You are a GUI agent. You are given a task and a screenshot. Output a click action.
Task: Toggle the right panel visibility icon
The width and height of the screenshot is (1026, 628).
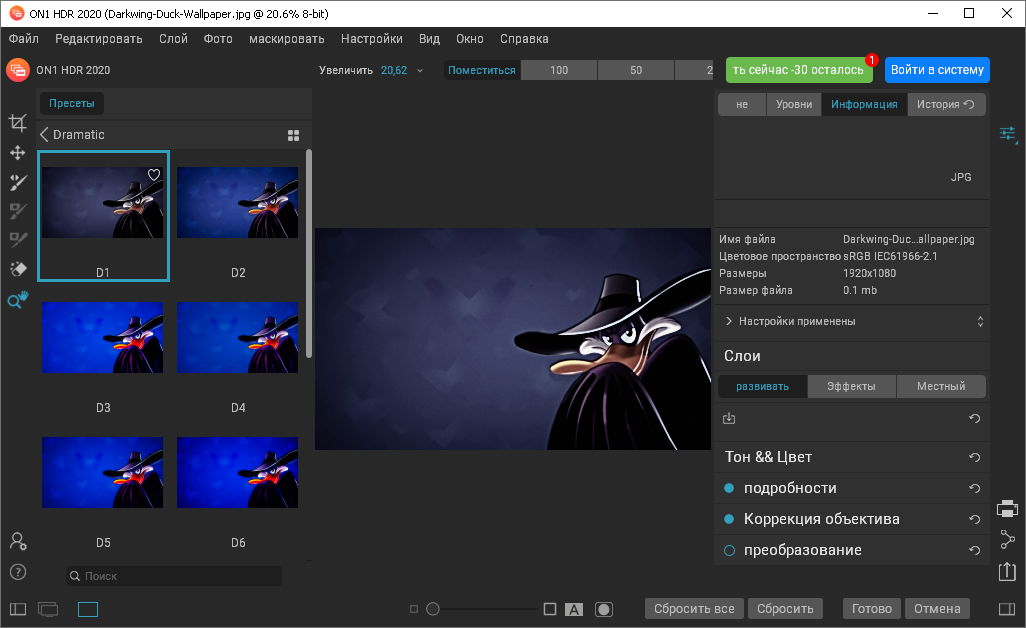tap(1007, 609)
